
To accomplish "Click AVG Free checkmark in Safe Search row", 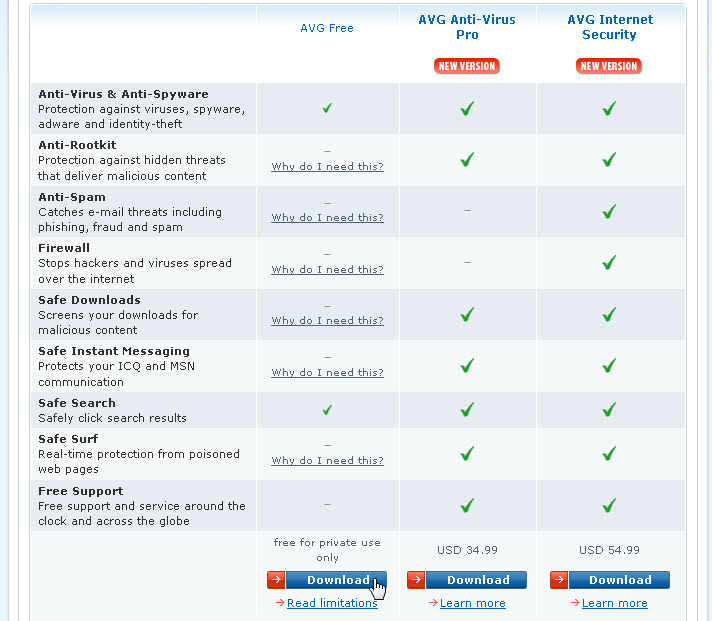I will tap(327, 409).
